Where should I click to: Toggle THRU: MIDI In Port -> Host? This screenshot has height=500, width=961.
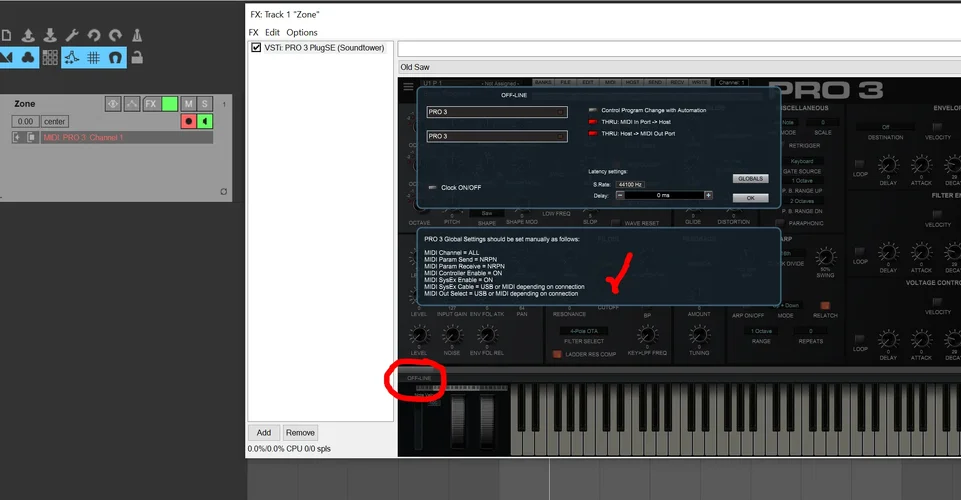(593, 122)
